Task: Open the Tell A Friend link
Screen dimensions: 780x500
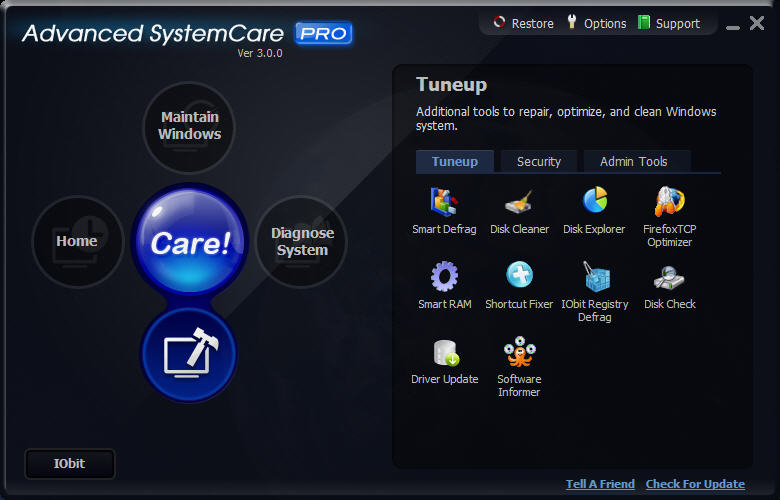Action: pyautogui.click(x=600, y=484)
